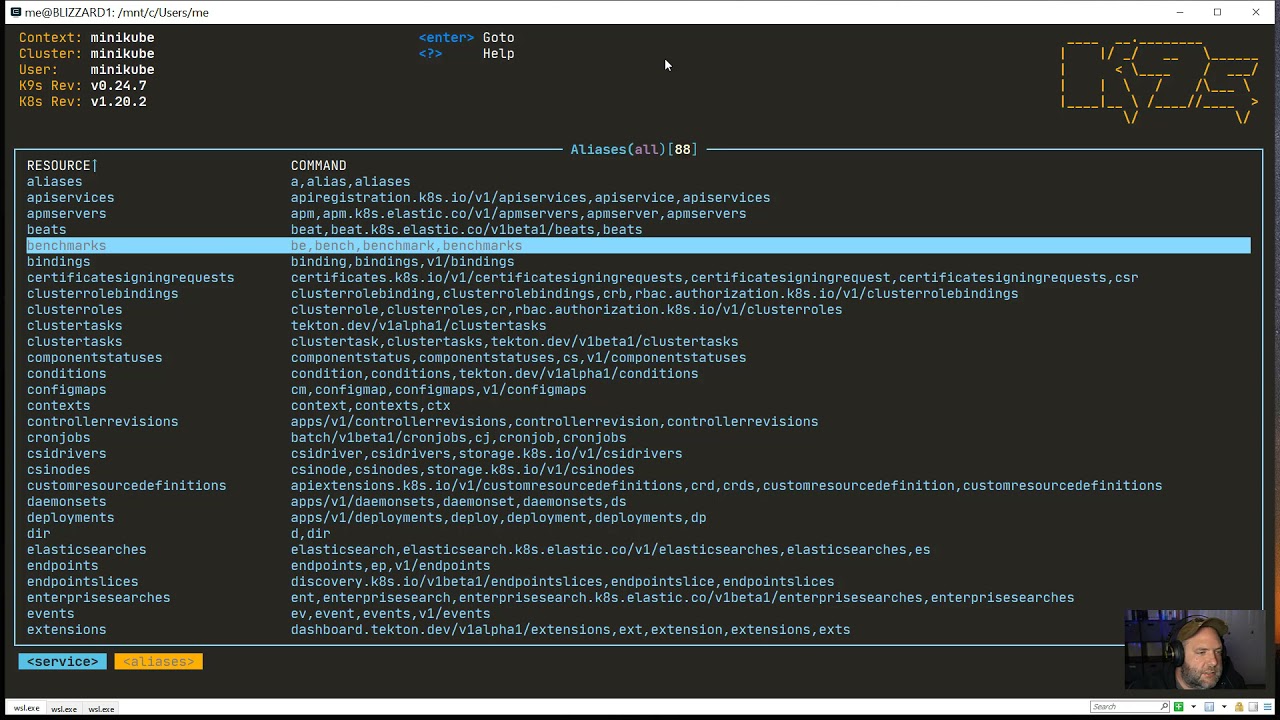Click the K8s Rev v1.20.2 line
Viewport: 1280px width, 720px height.
coord(83,101)
